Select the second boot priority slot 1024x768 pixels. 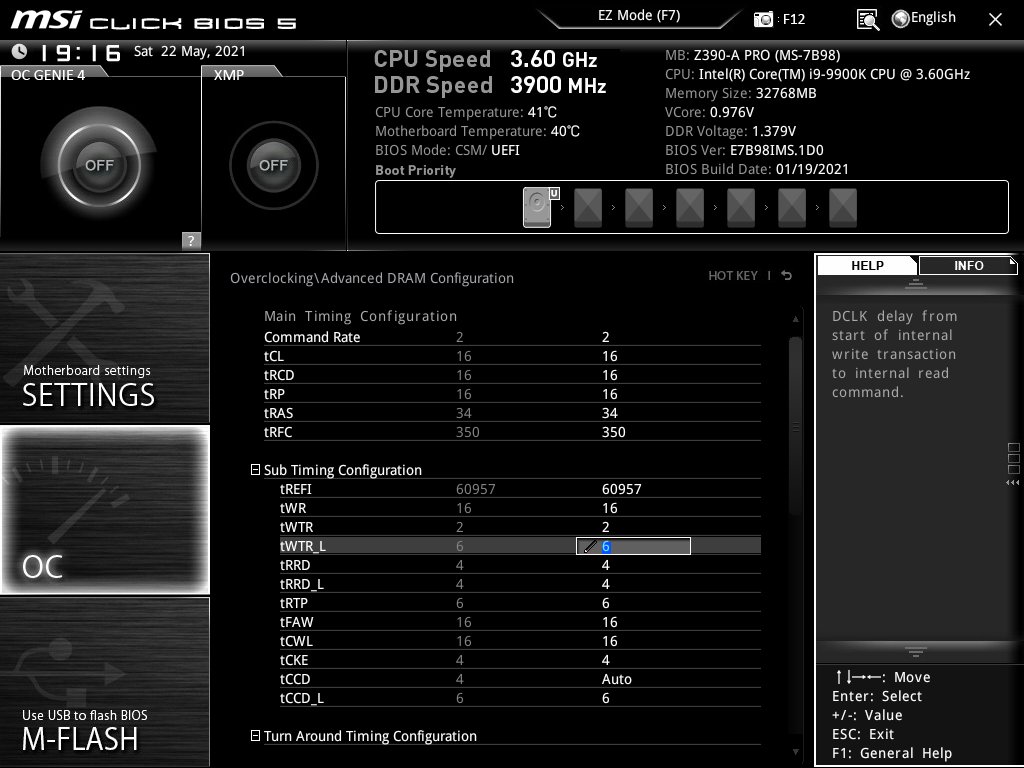pos(588,208)
